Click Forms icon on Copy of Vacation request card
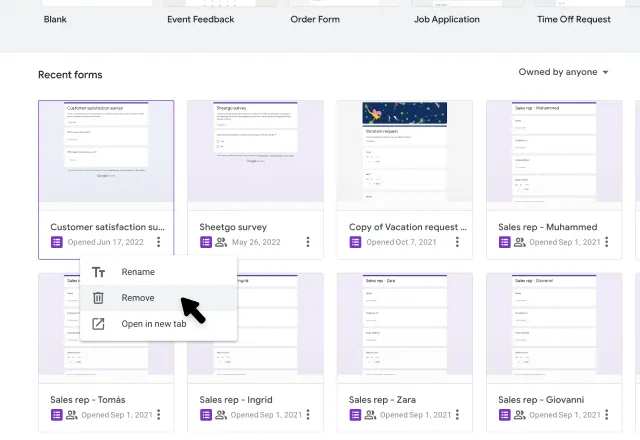This screenshot has height=440, width=640. click(355, 242)
